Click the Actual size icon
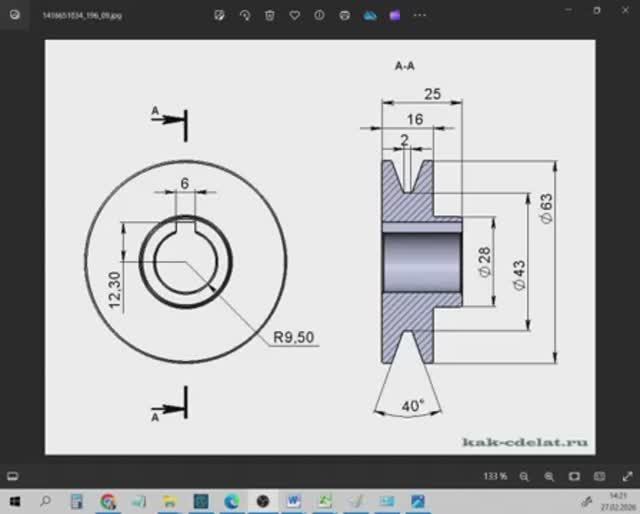 pyautogui.click(x=599, y=476)
